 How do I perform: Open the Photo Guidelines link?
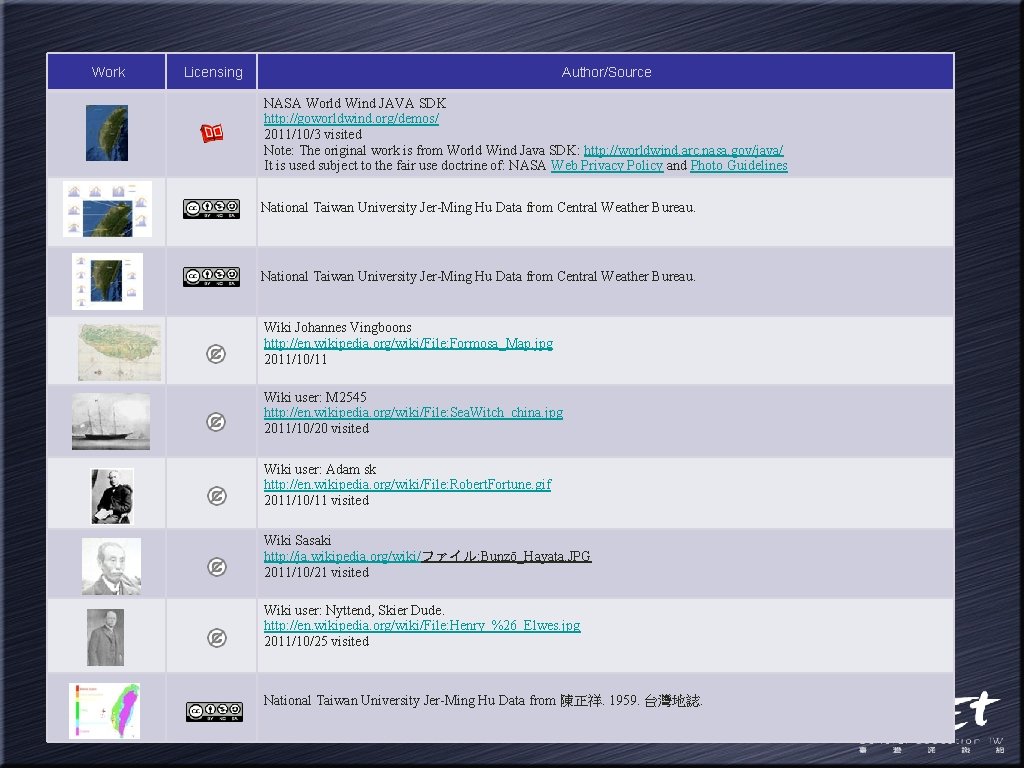[739, 165]
